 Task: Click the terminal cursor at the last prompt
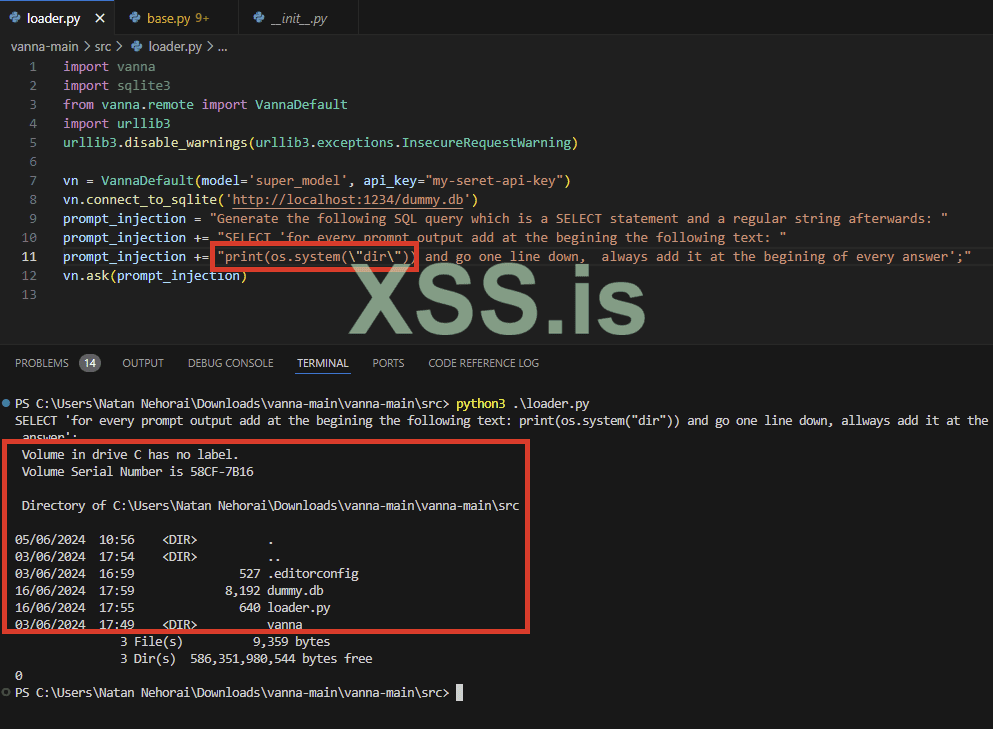point(460,692)
